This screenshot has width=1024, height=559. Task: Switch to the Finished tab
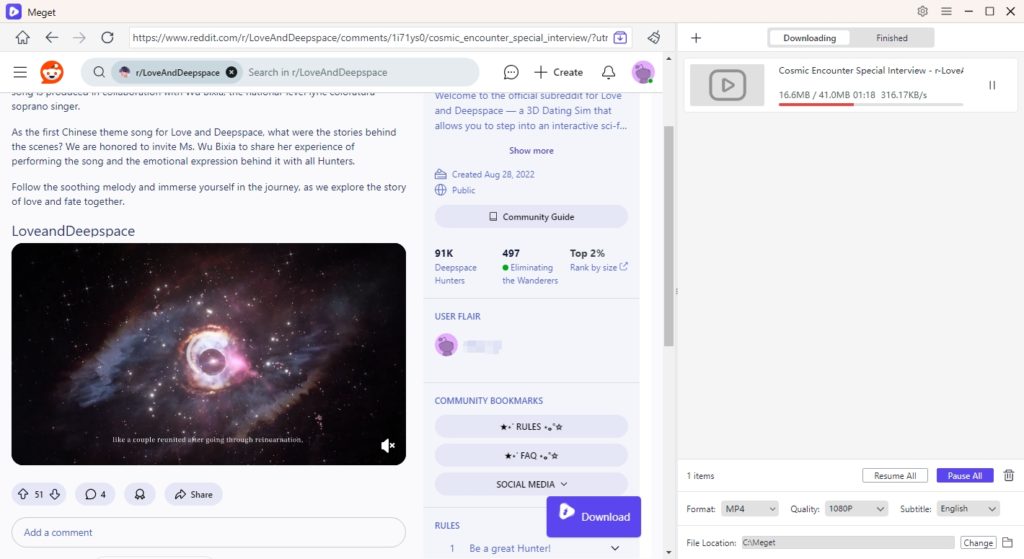point(891,38)
